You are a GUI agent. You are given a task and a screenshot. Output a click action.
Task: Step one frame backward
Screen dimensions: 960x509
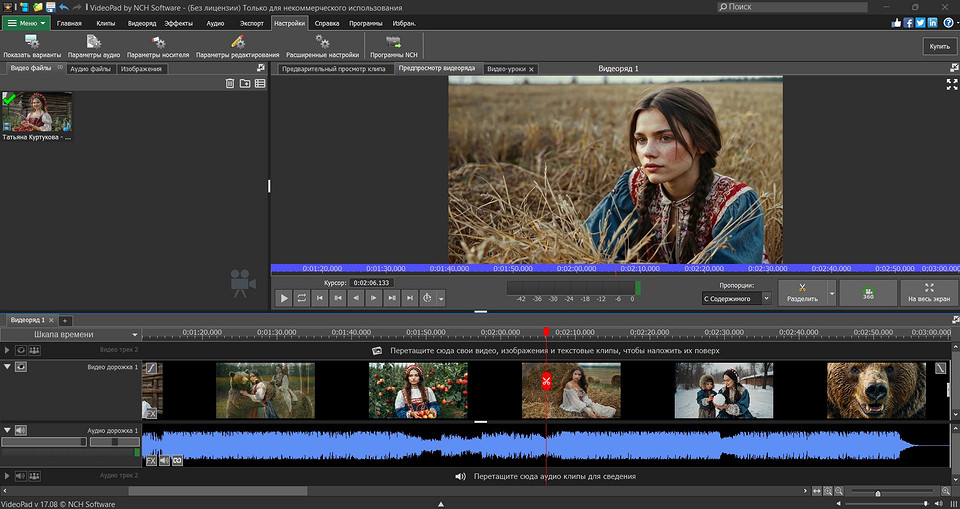355,298
